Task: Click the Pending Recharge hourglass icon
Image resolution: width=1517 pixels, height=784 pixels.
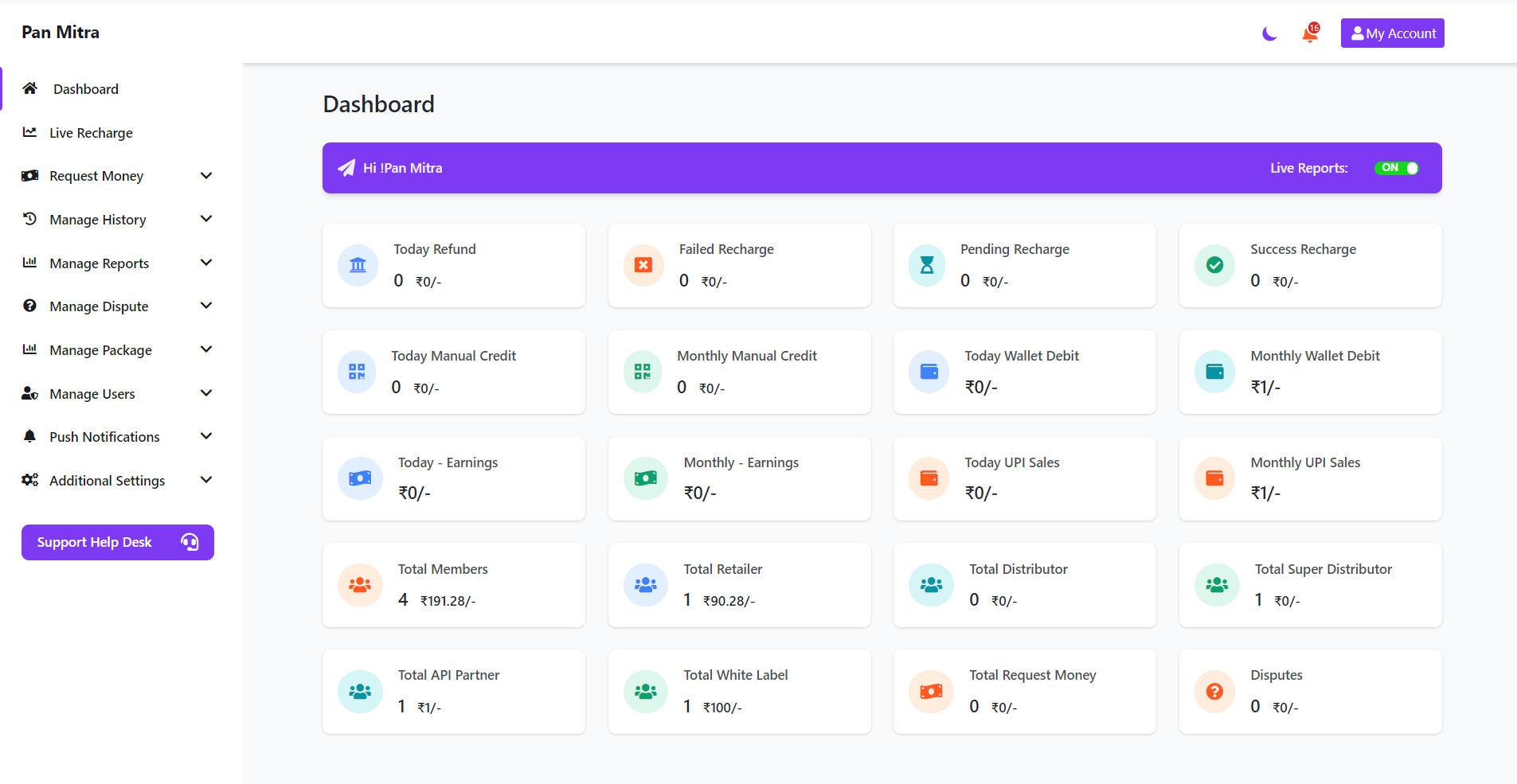Action: point(928,265)
